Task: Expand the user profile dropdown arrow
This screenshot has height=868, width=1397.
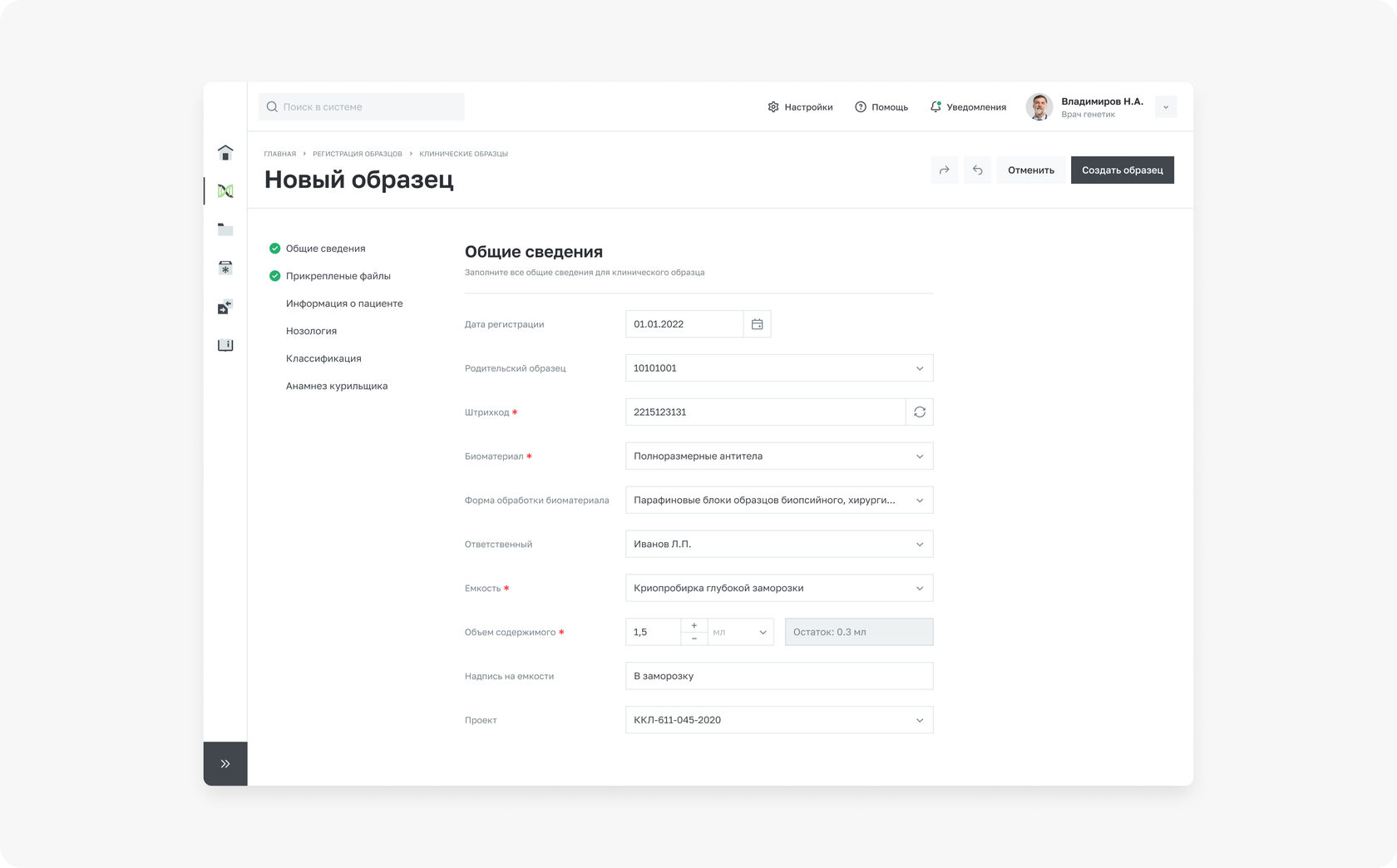Action: tap(1166, 107)
